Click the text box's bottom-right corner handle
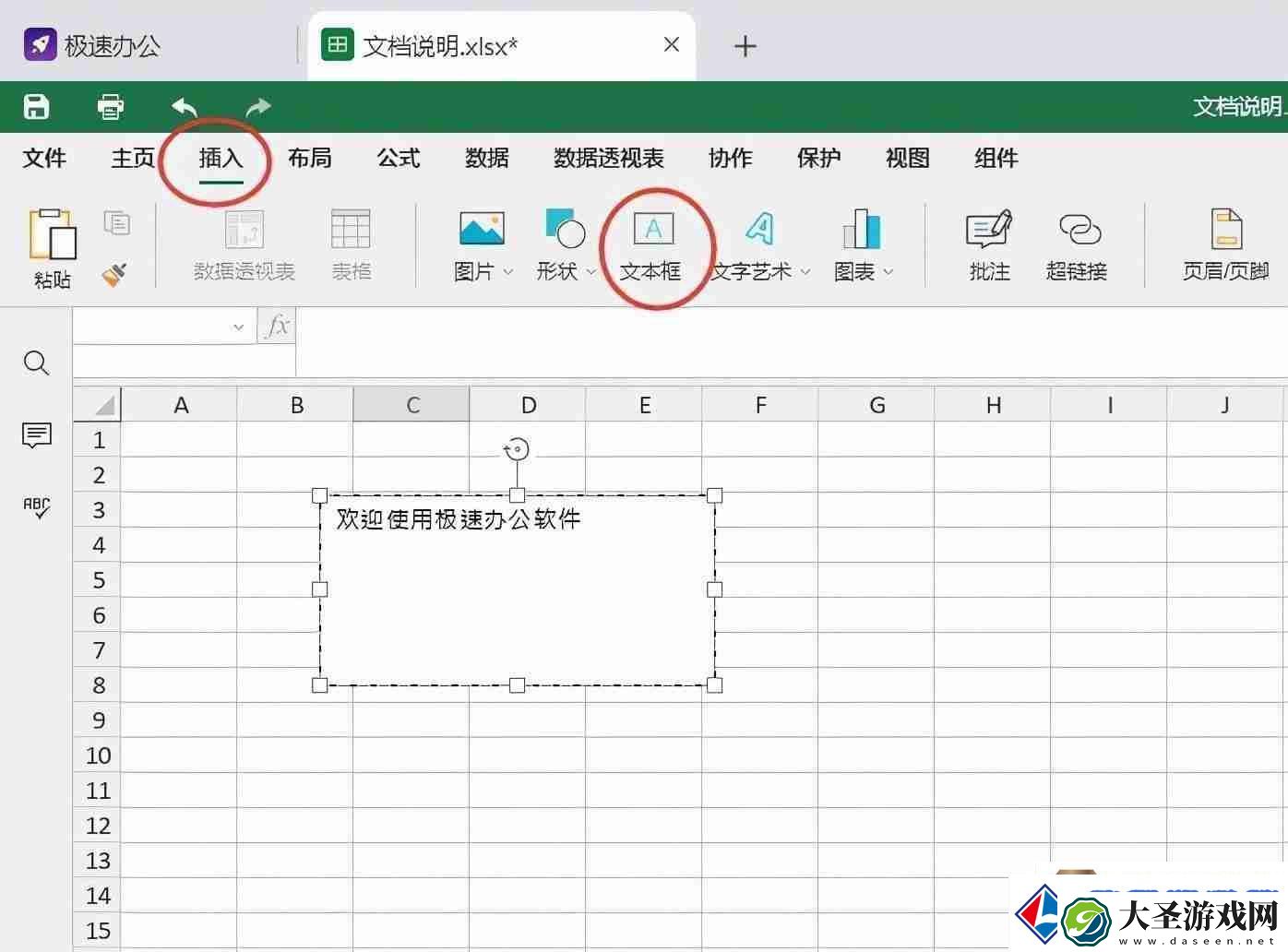Viewport: 1288px width, 952px height. 714,684
